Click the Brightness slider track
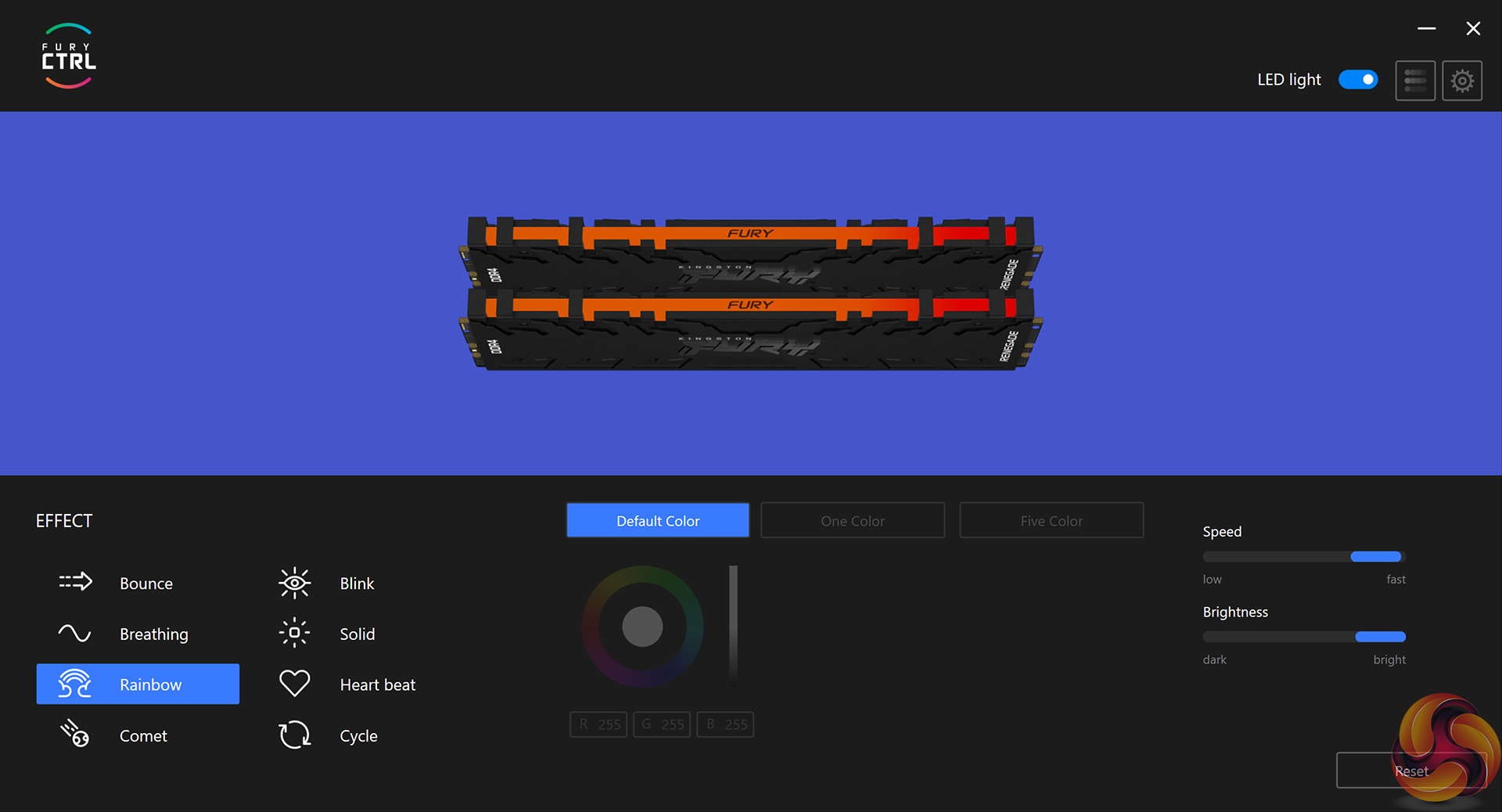1502x812 pixels. coord(1304,637)
